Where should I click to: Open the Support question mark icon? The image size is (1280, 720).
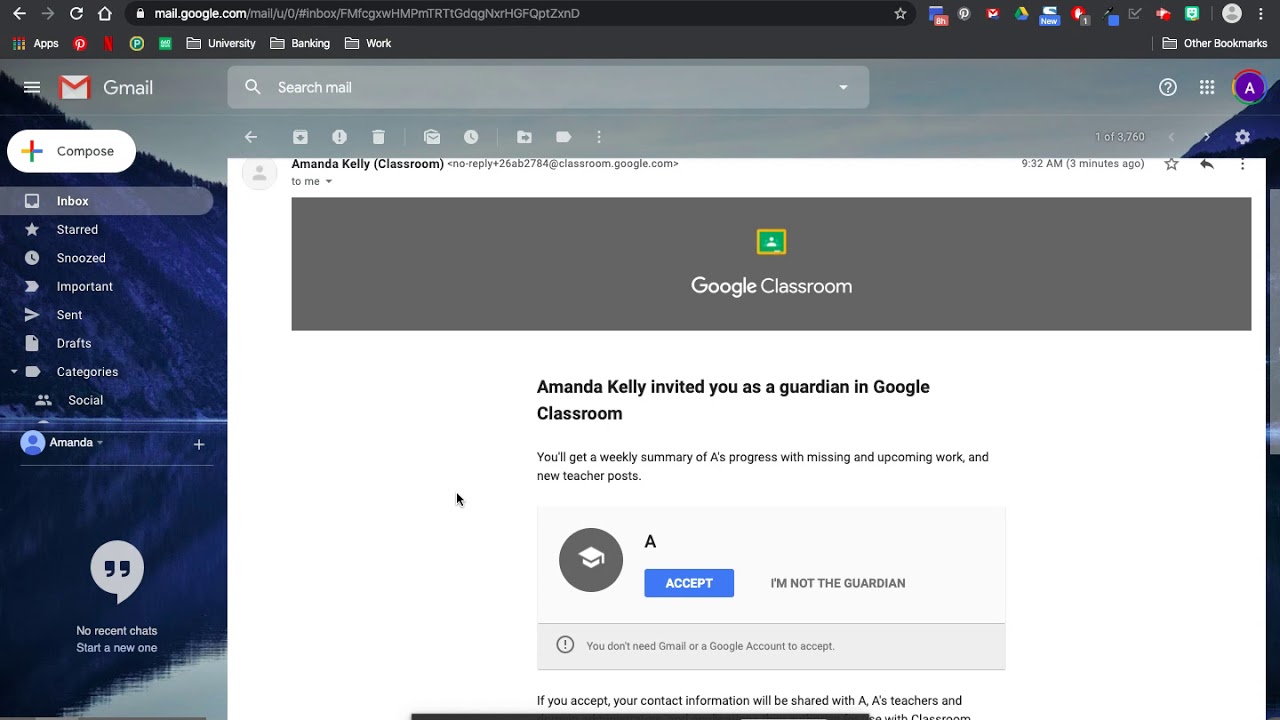(1168, 87)
